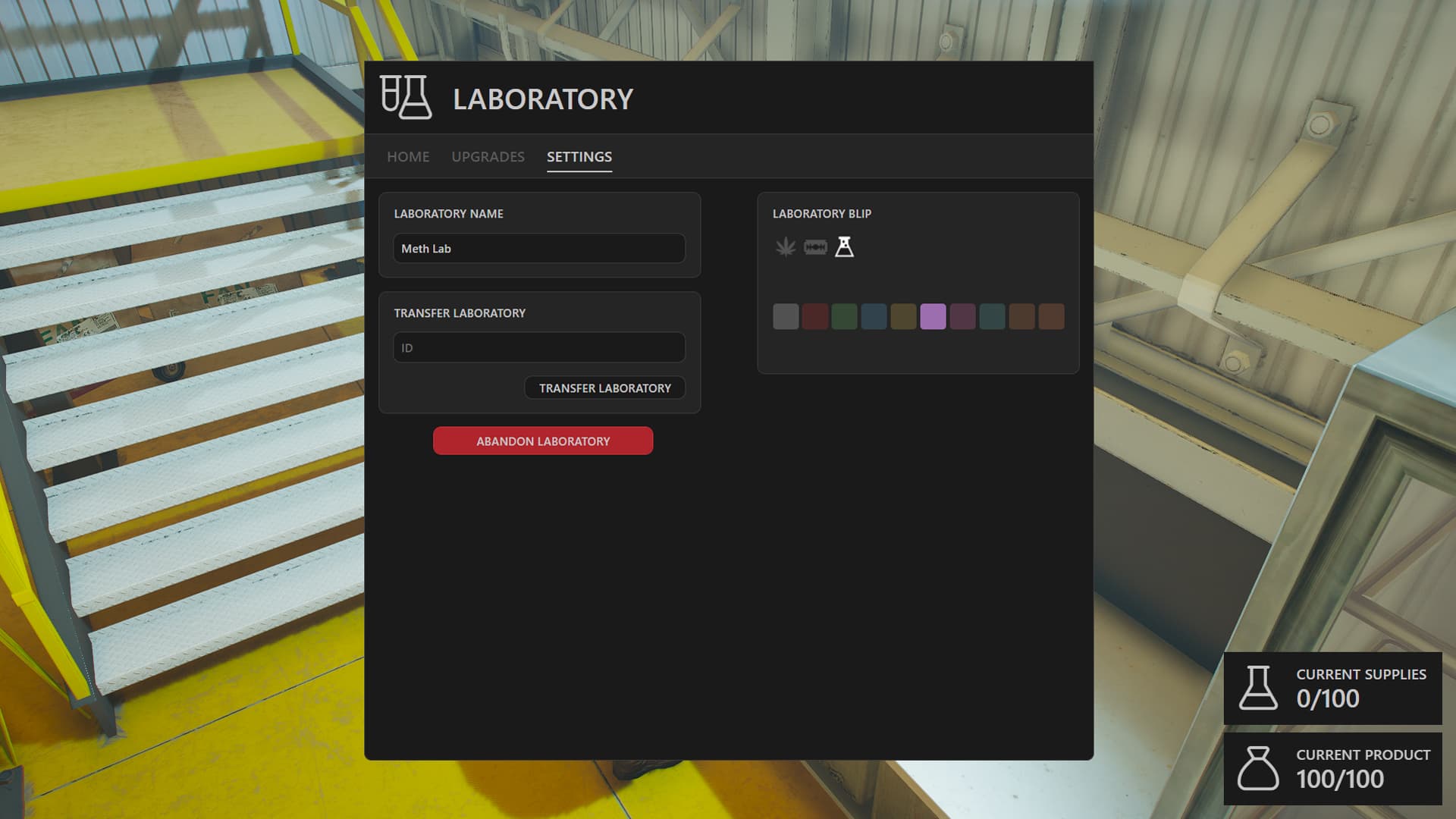Focus the transfer ID input field

[539, 348]
